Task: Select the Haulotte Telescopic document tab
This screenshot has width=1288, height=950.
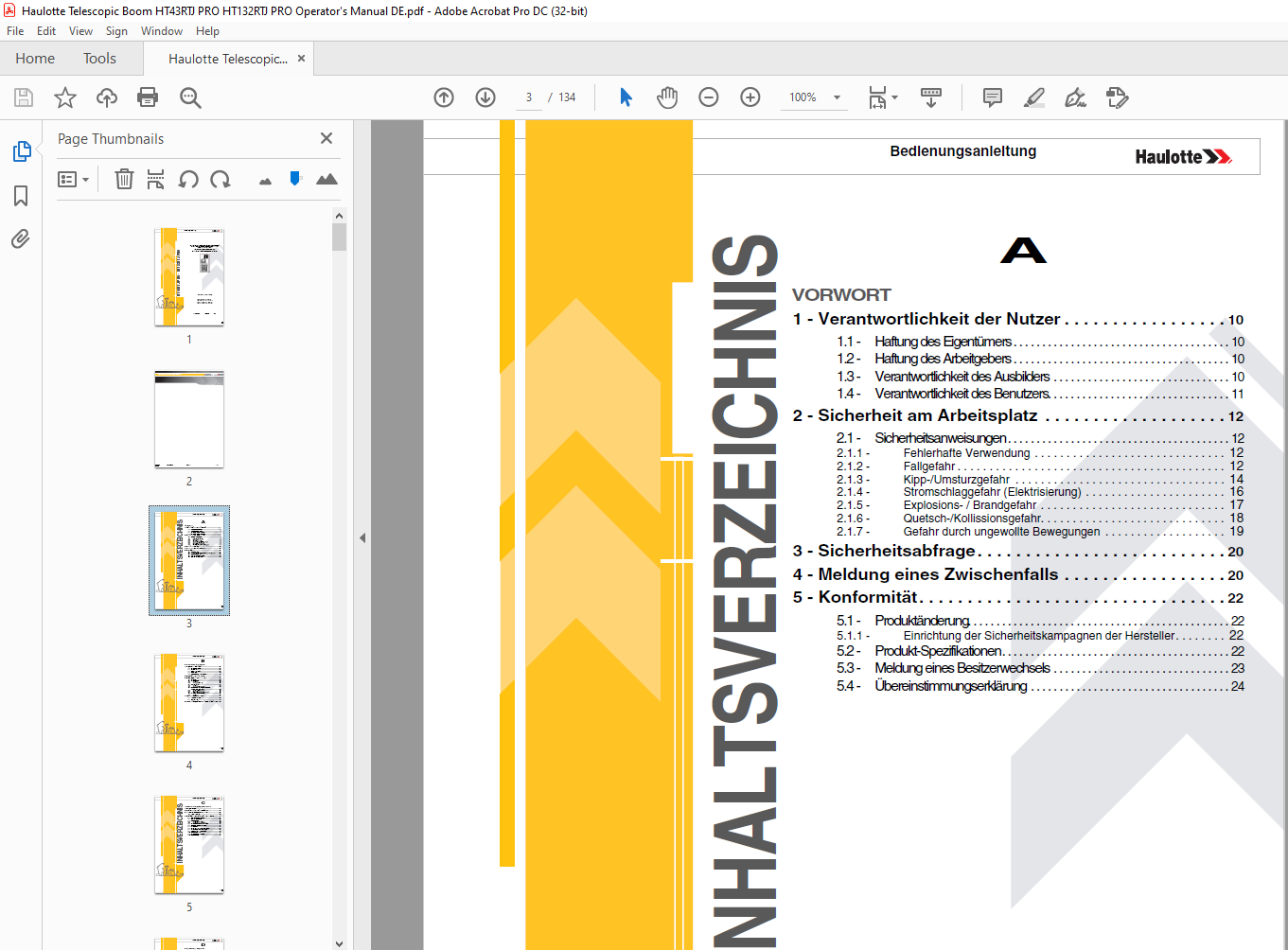Action: click(227, 59)
